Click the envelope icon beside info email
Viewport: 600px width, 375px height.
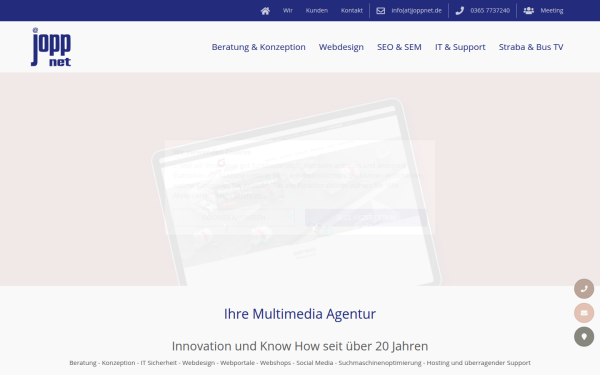[380, 11]
